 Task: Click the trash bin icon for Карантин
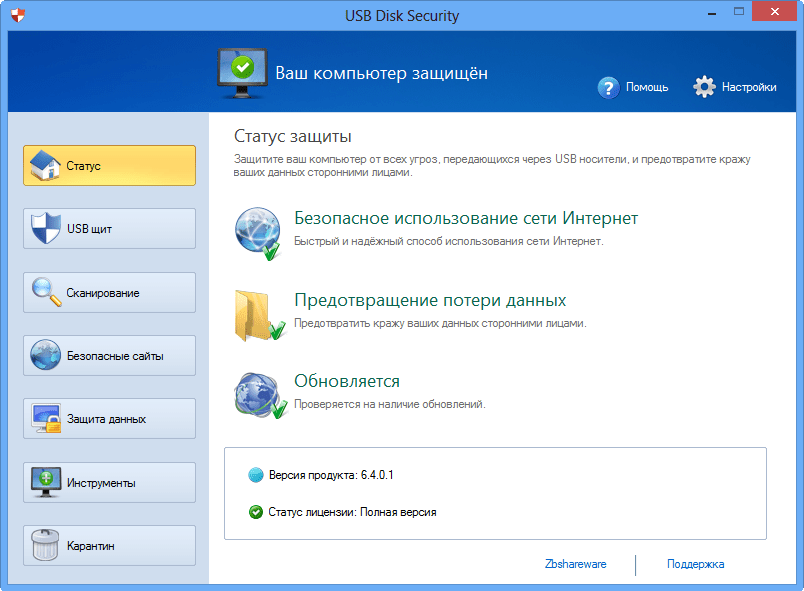tap(46, 546)
